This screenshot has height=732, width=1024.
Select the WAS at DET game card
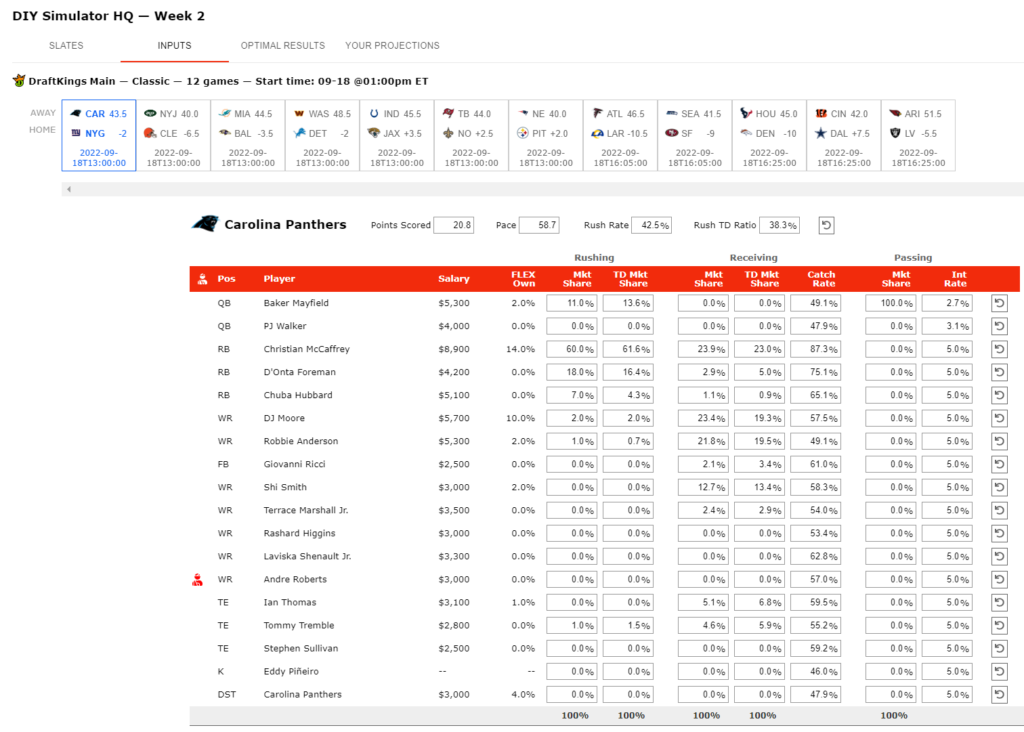[322, 135]
